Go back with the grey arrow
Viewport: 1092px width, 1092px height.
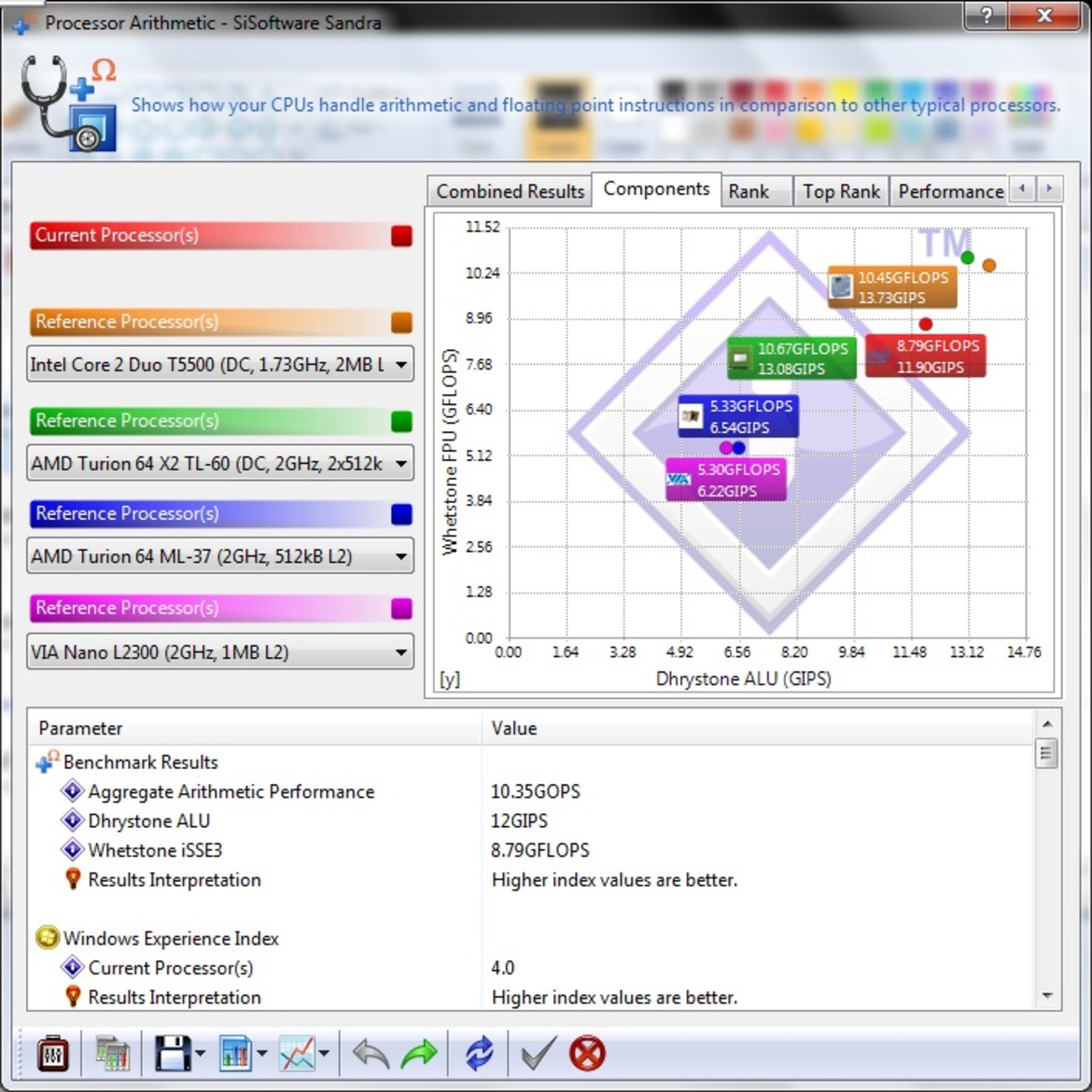[x=371, y=1053]
